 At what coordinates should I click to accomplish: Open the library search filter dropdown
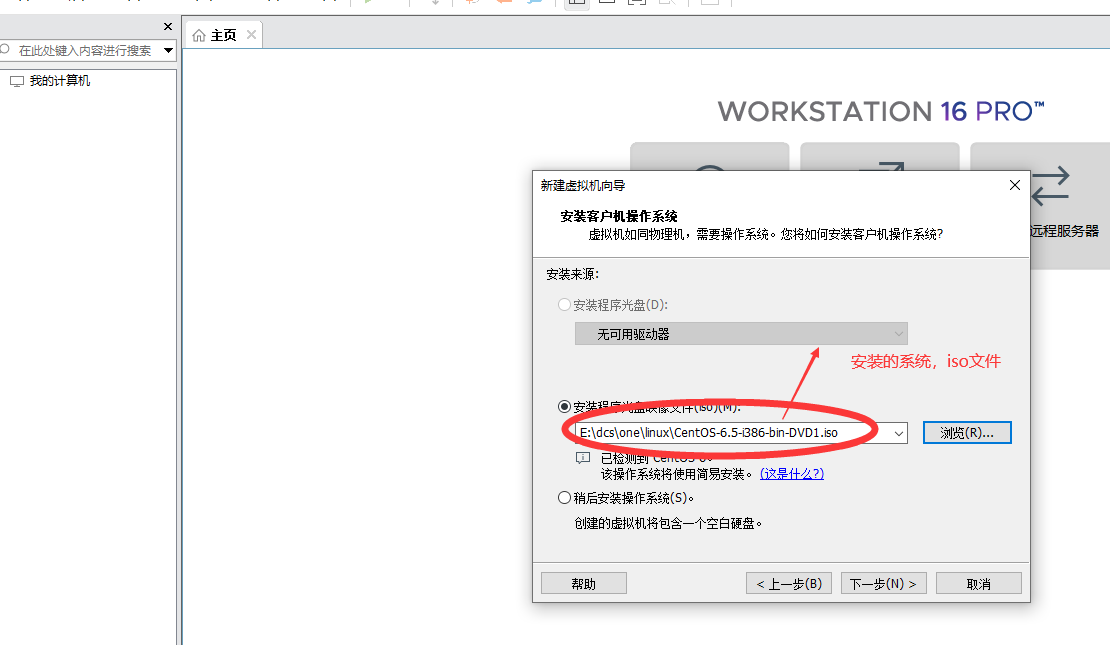[x=168, y=50]
